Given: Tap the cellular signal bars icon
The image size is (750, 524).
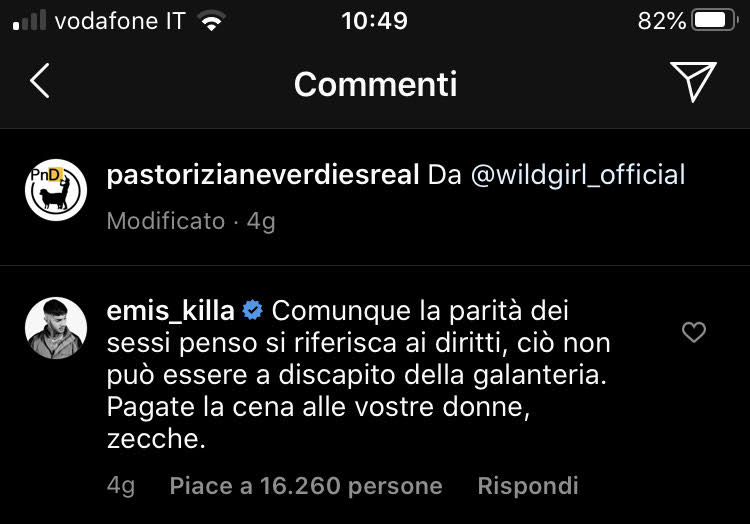Looking at the screenshot, I should [29, 22].
